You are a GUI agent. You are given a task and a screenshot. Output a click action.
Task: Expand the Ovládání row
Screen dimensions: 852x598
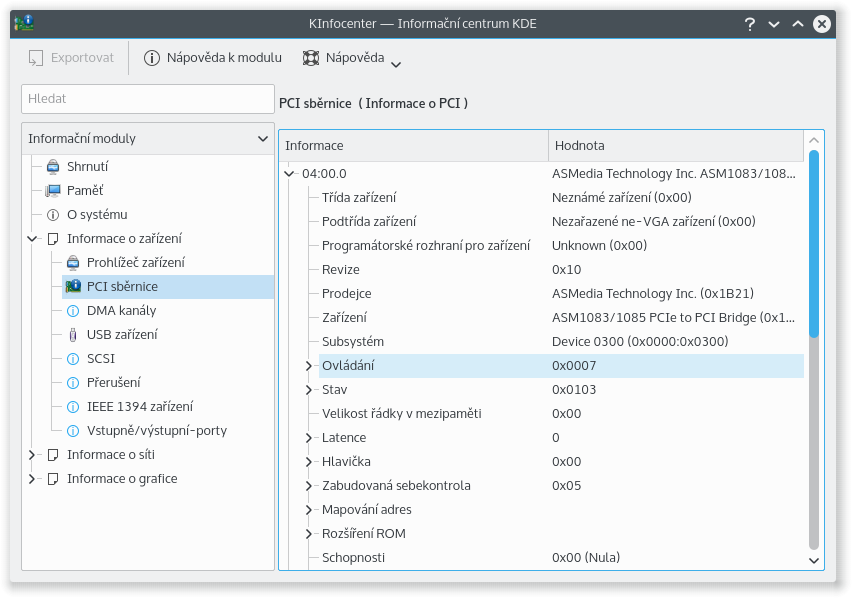click(309, 366)
